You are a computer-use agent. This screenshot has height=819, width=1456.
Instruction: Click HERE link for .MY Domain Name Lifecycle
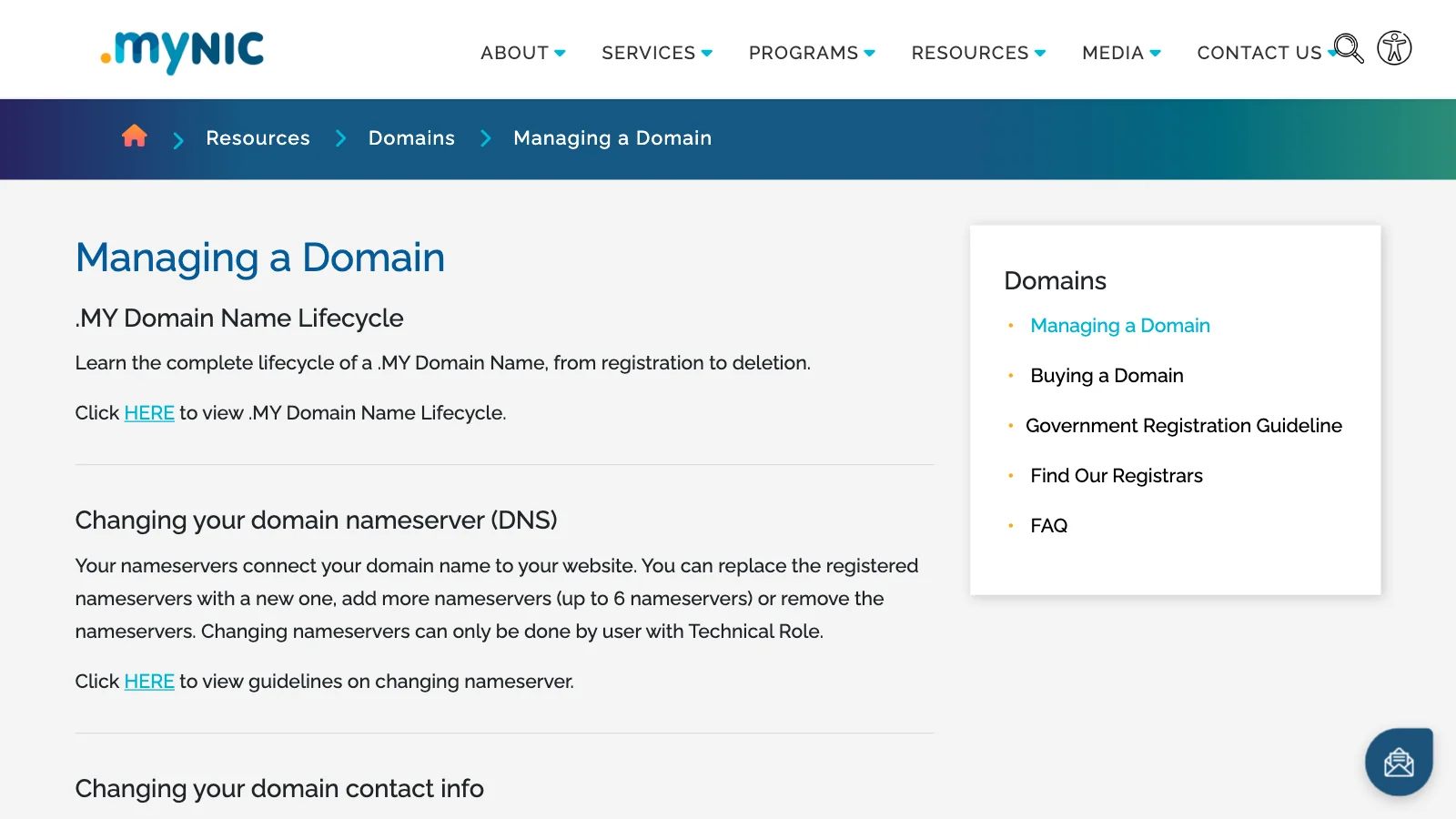149,413
